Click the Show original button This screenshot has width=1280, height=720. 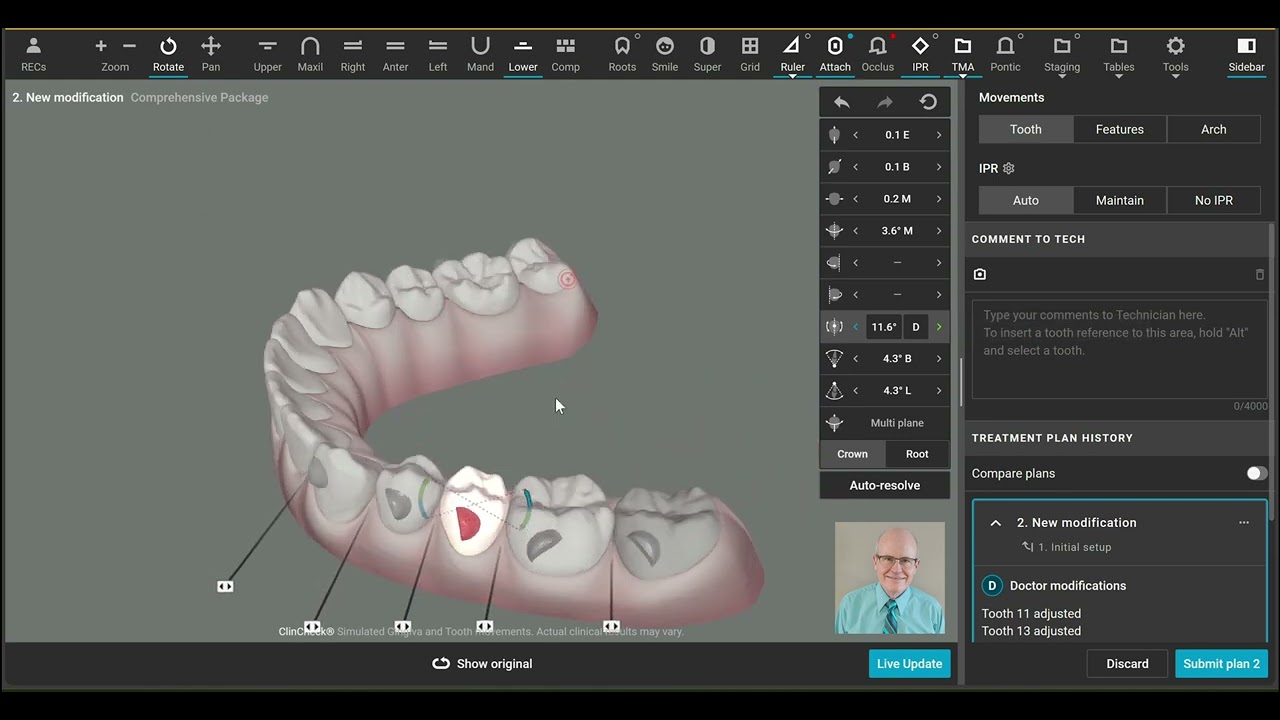(x=482, y=664)
